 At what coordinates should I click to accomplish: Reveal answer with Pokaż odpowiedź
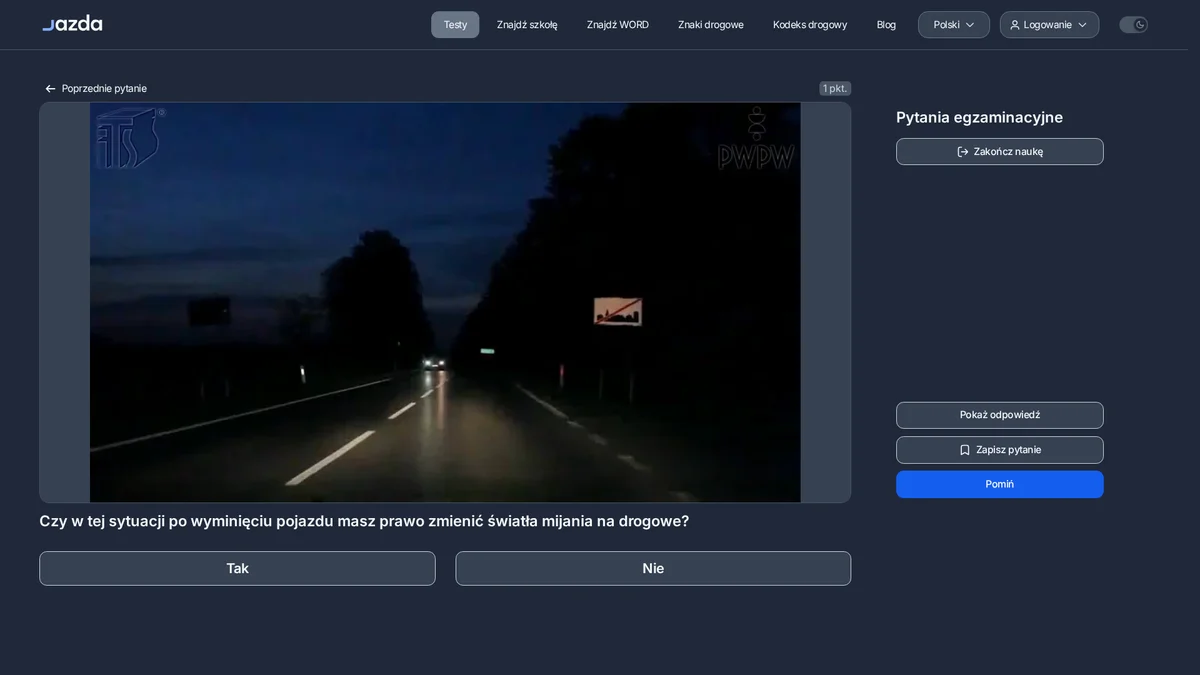tap(1000, 415)
